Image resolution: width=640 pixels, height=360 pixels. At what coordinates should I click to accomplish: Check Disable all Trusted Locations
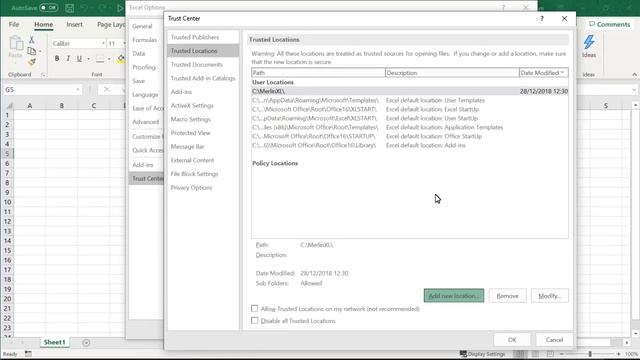[255, 321]
